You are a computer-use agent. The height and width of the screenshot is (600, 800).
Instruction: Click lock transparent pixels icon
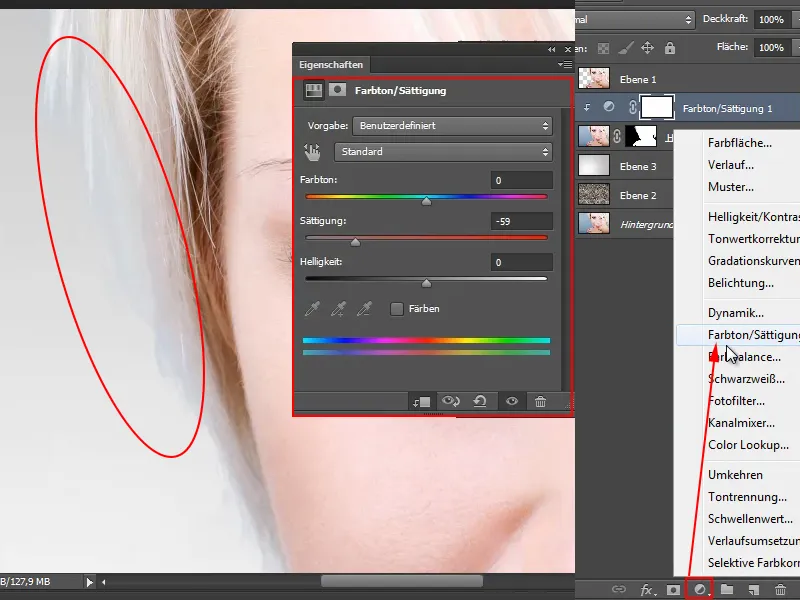(x=603, y=48)
